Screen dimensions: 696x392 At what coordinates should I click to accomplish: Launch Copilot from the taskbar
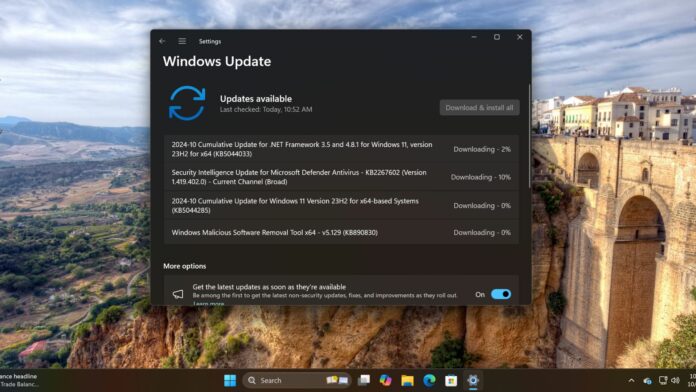coord(385,380)
